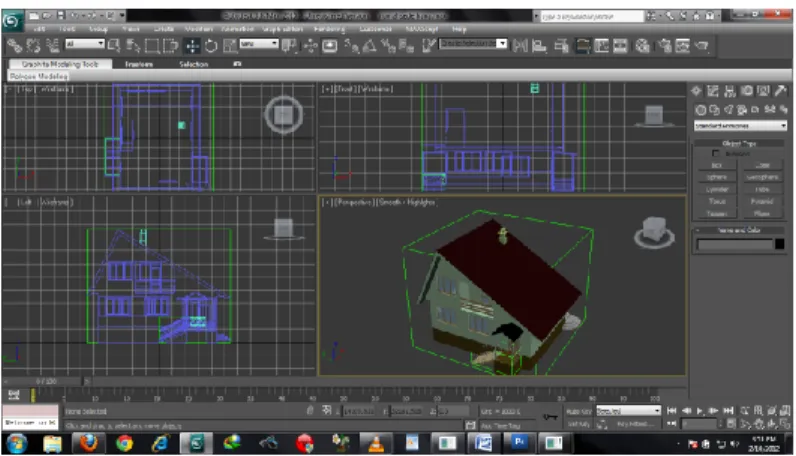796x456 pixels.
Task: Activate the Select and Scale tool
Action: click(x=230, y=46)
